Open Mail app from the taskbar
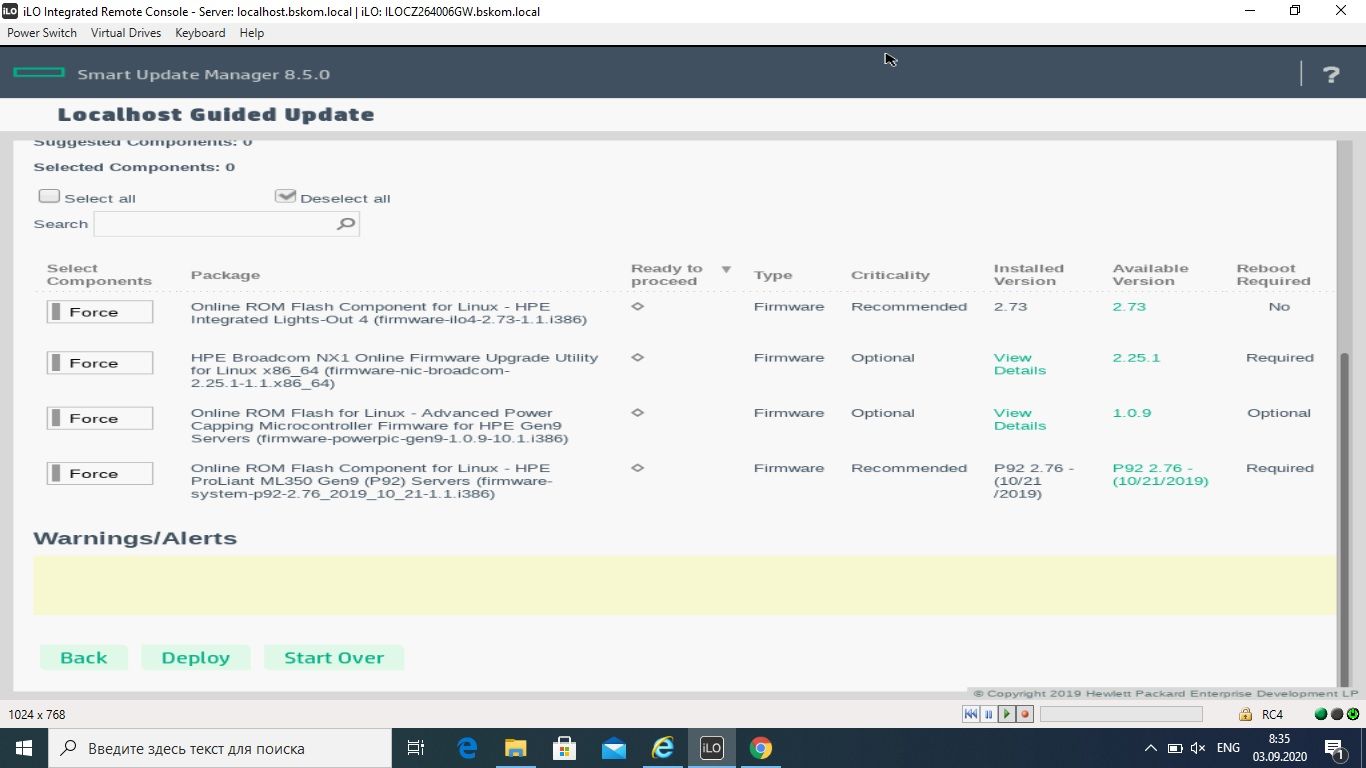The height and width of the screenshot is (768, 1366). [x=614, y=748]
